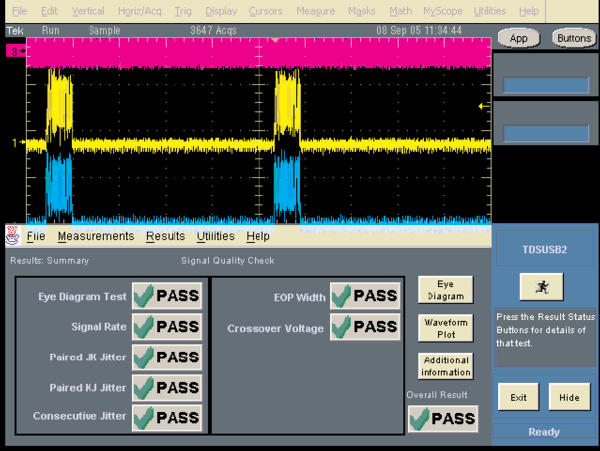Show Crossover Voltage PASS result details
The image size is (600, 451).
click(365, 327)
